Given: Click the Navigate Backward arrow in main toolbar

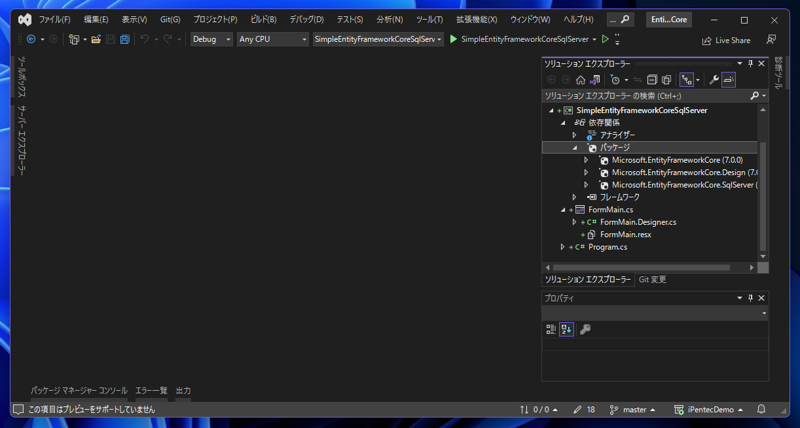Looking at the screenshot, I should 31,39.
